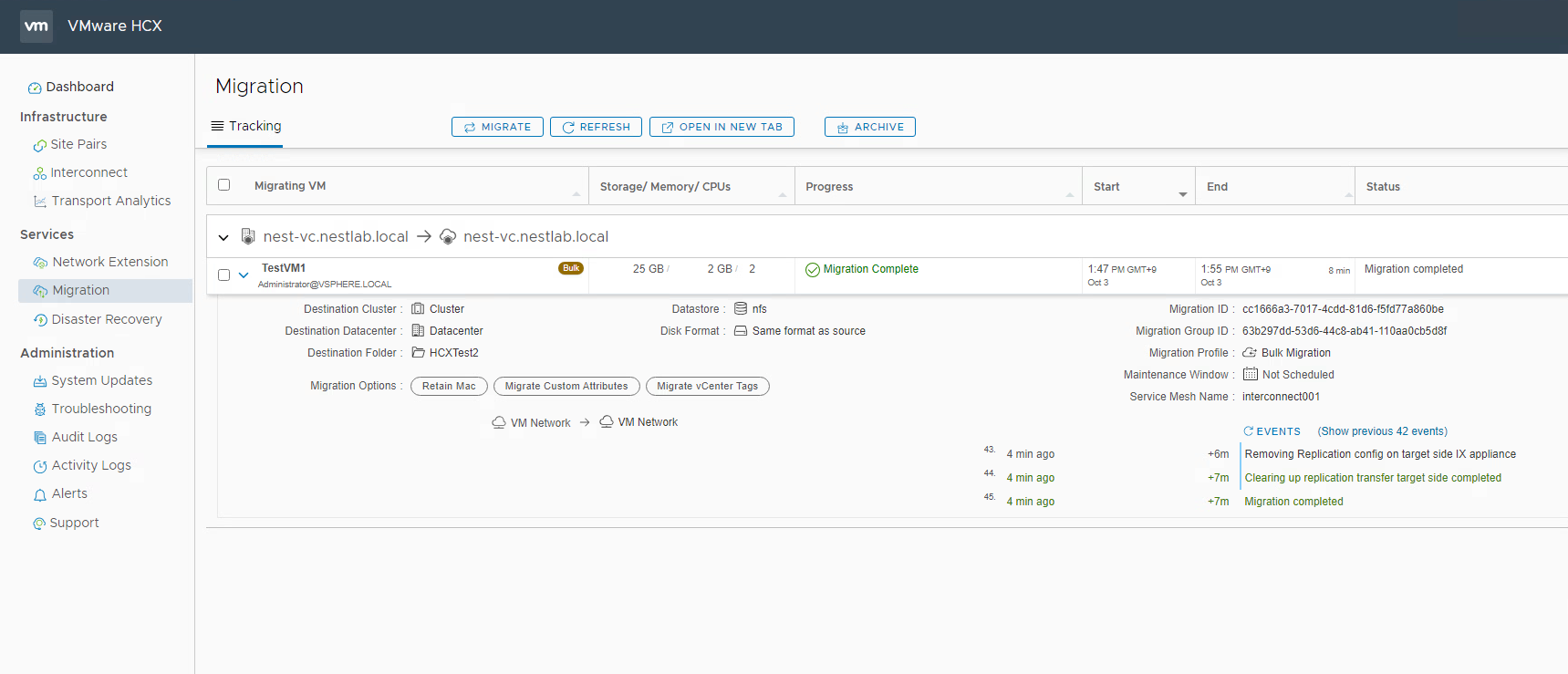The height and width of the screenshot is (674, 1568).
Task: Click Removing Replication config event entry
Action: (1380, 454)
